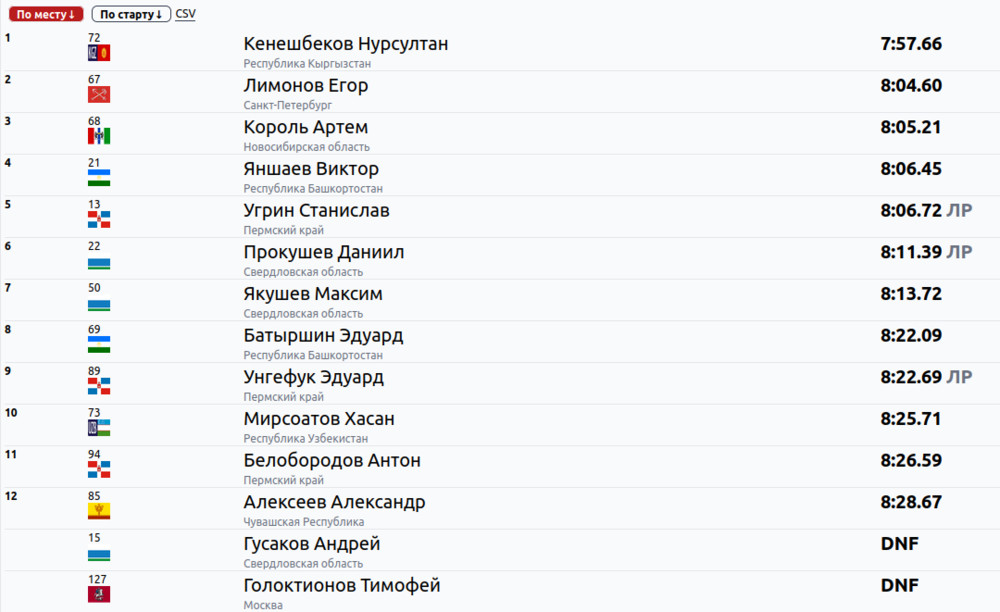Click the DNF result for Гусаков Андрей
Screen dimensions: 1000x612
tap(899, 544)
